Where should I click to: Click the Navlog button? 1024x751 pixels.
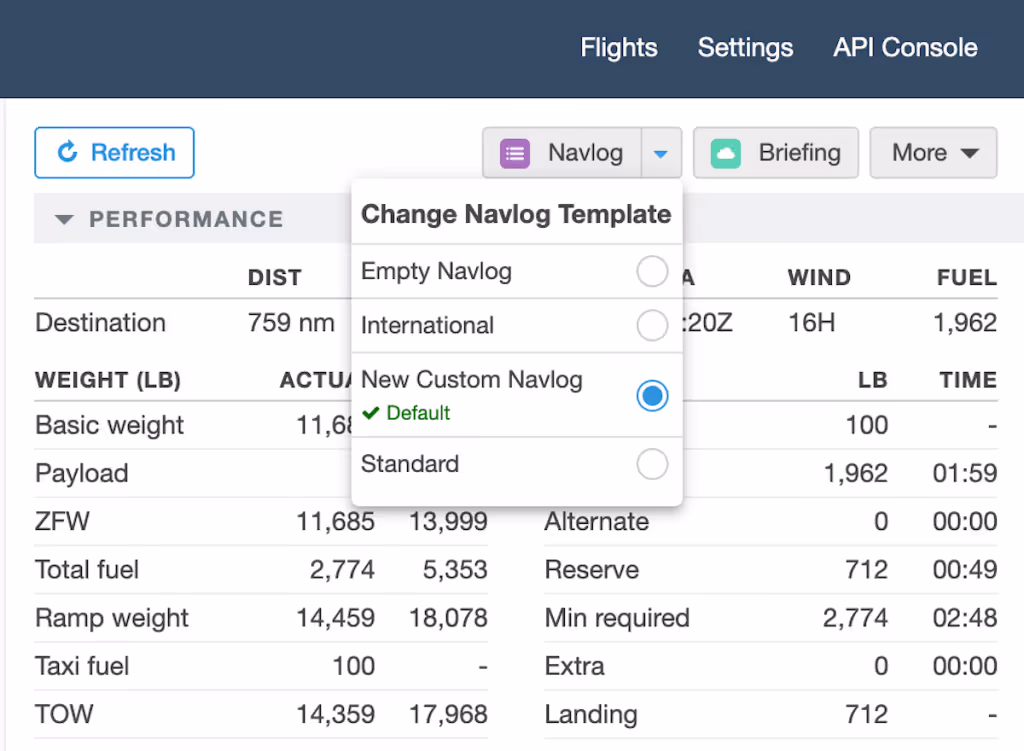pos(562,153)
